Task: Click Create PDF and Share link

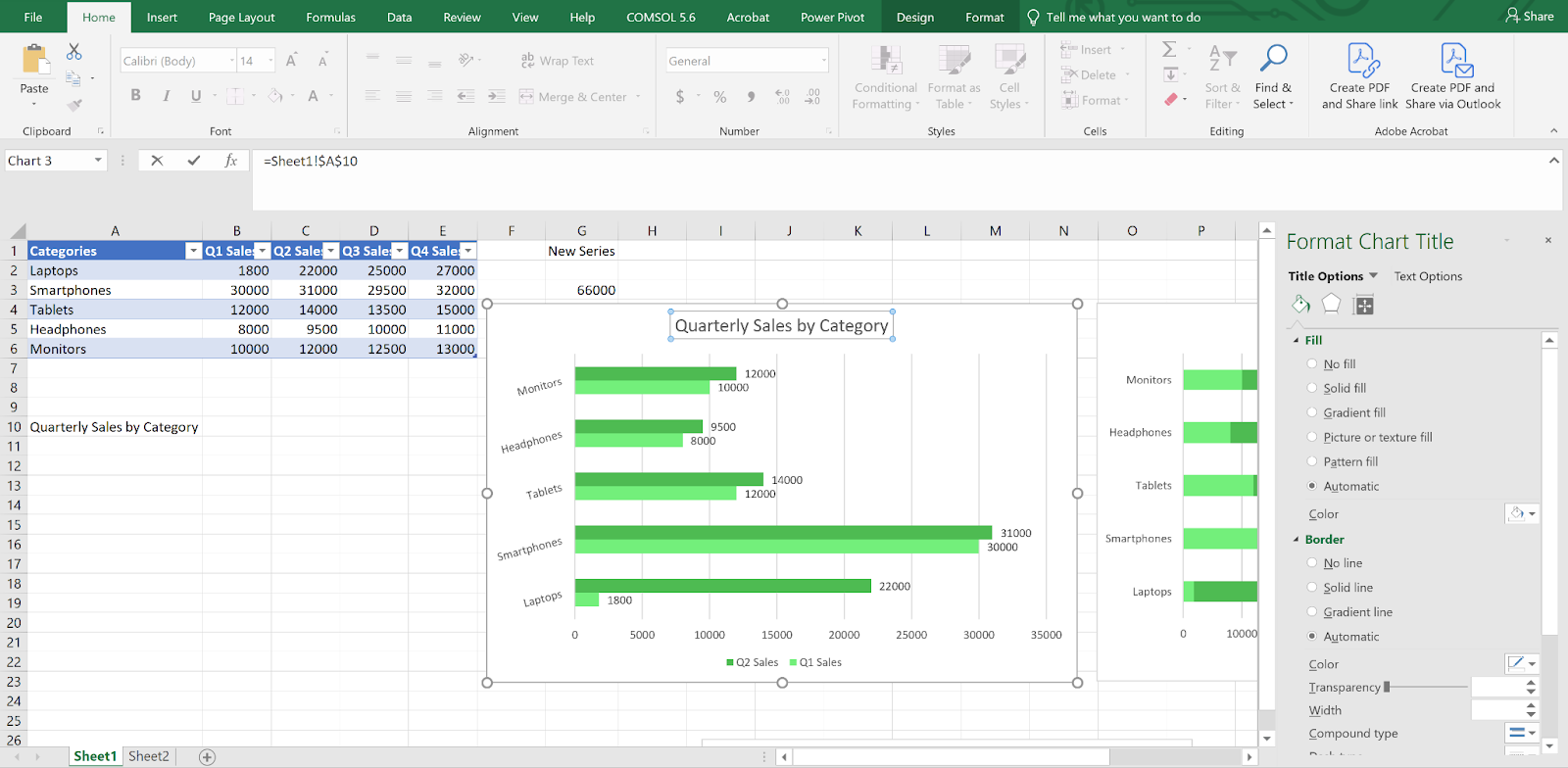Action: coord(1359,76)
